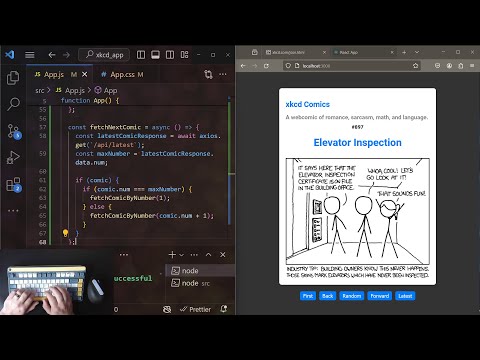Open the panel tabs overflow ellipsis
Screen dimensions: 480x360
(124, 255)
